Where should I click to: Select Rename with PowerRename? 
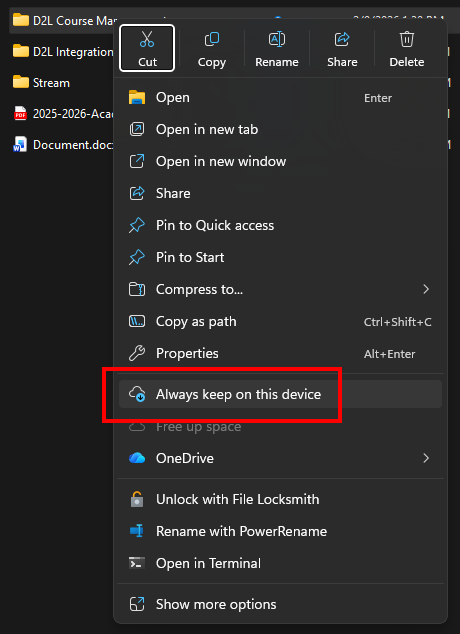280,531
